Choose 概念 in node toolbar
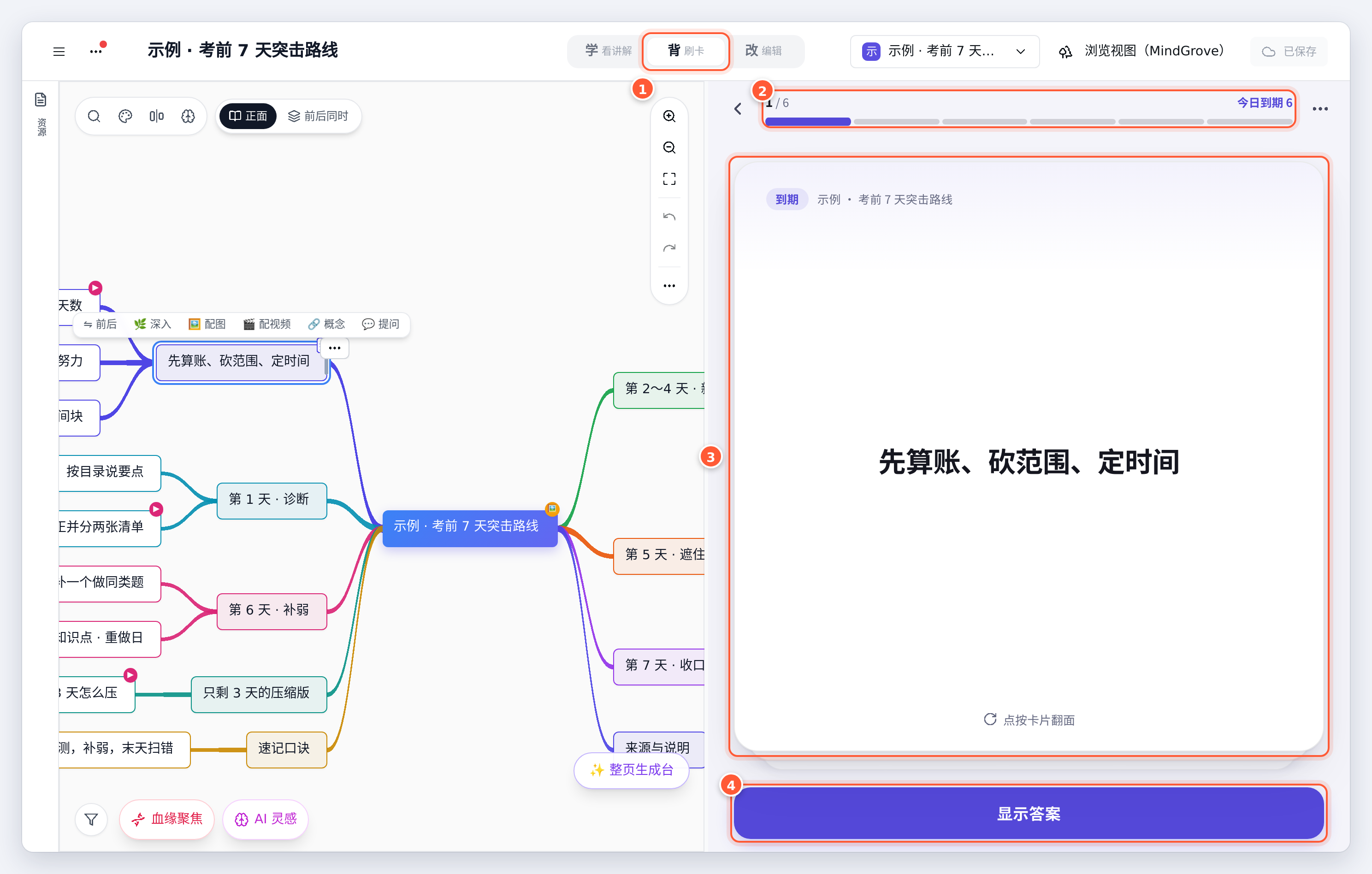This screenshot has width=1372, height=874. pyautogui.click(x=326, y=324)
